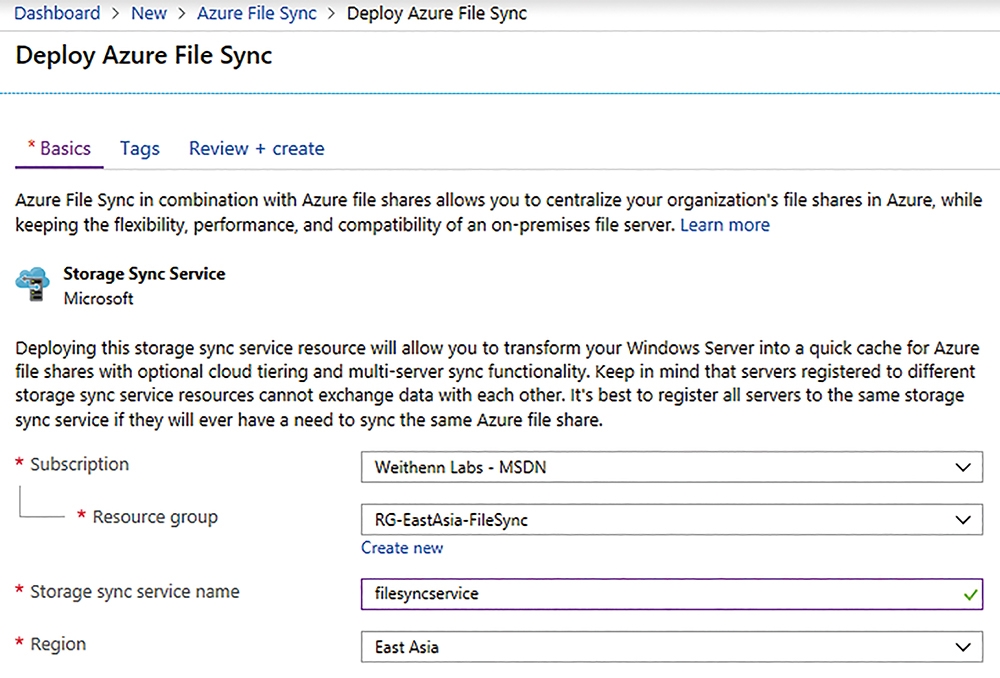Click Create new resource group link
1000x678 pixels.
pos(402,548)
